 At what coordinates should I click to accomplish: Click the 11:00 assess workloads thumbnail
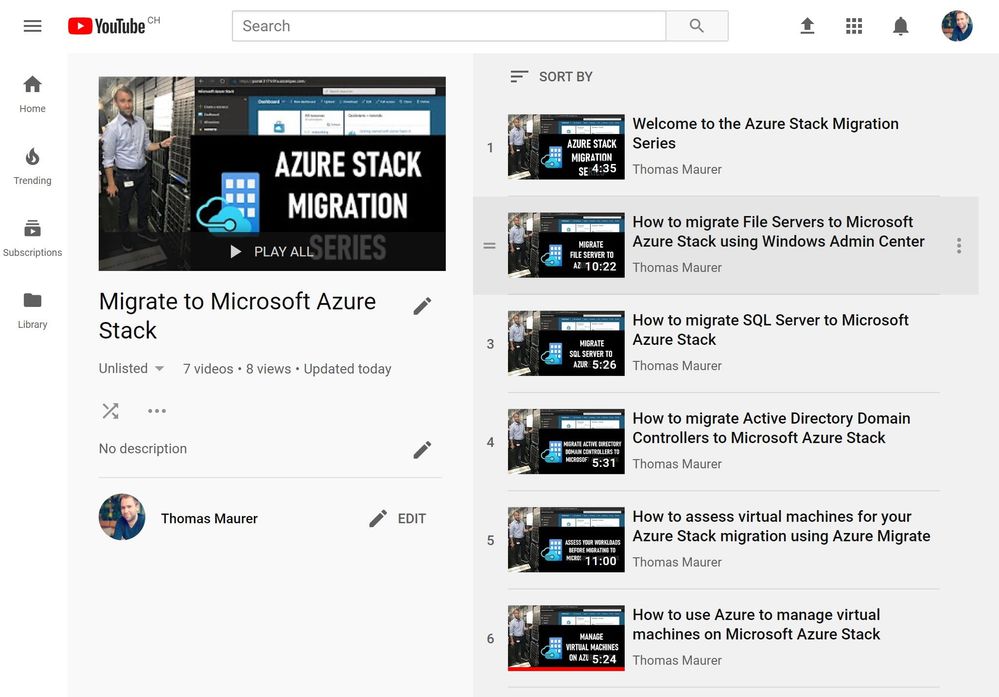point(566,539)
